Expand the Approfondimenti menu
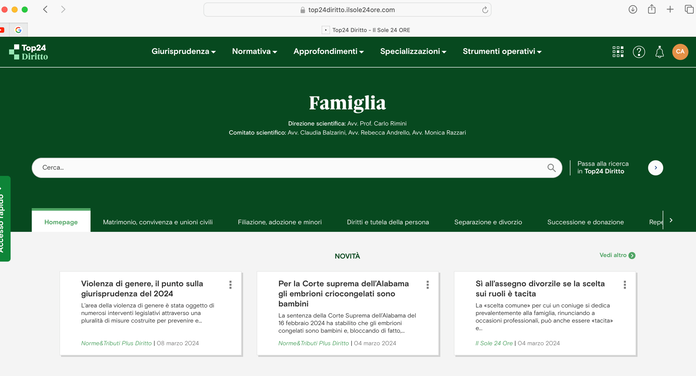The height and width of the screenshot is (376, 696). click(328, 51)
